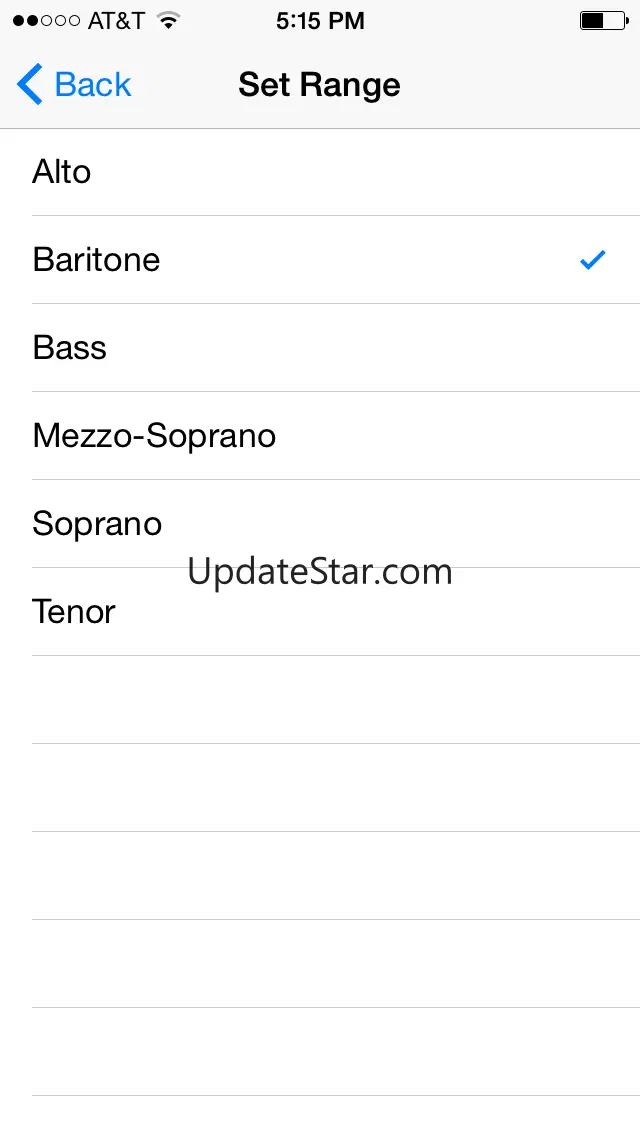Screen dimensions: 640x1136
Task: Click the Back text label
Action: pos(93,85)
